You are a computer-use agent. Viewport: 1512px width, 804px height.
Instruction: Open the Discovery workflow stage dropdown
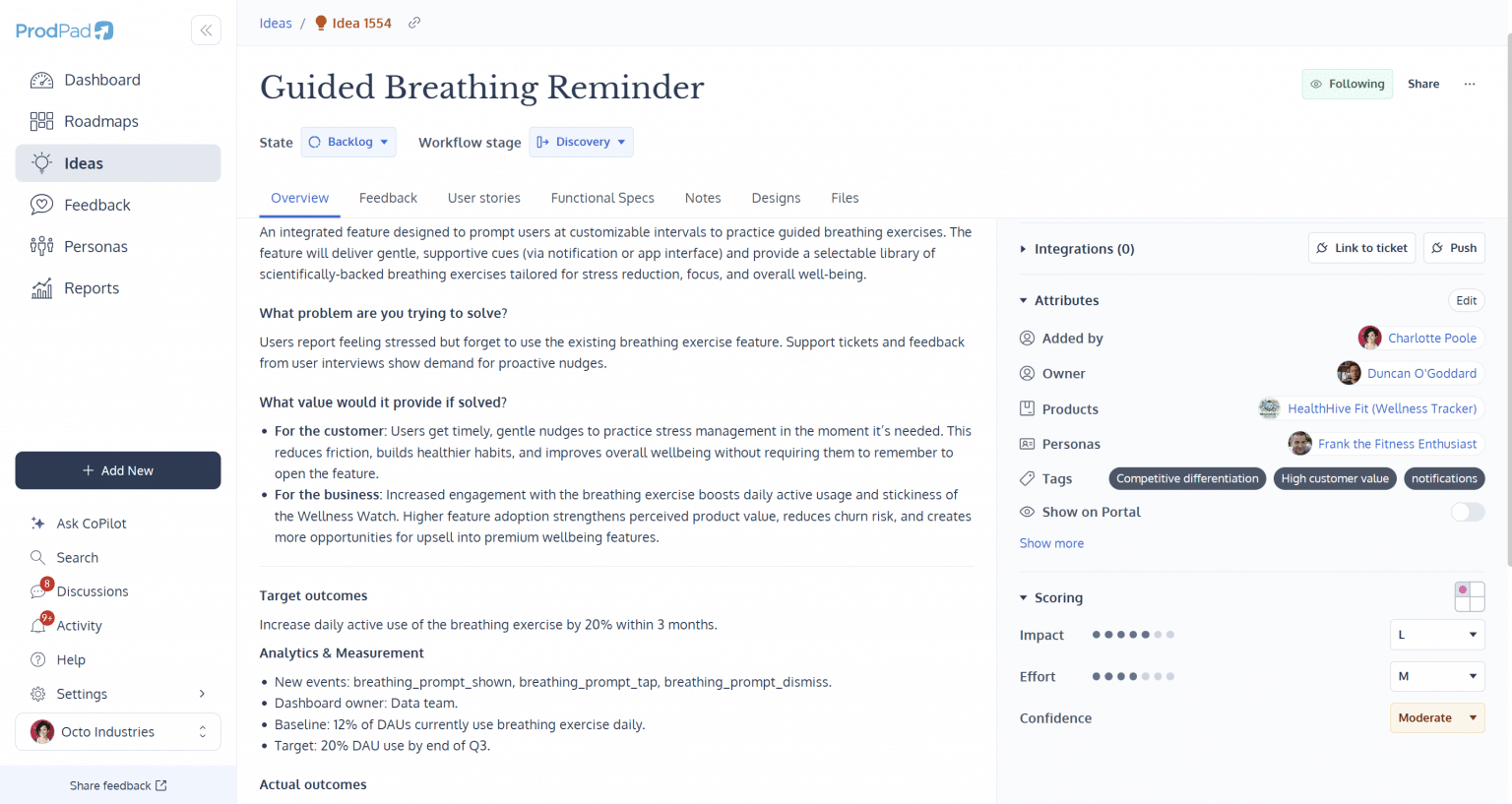[x=581, y=142]
